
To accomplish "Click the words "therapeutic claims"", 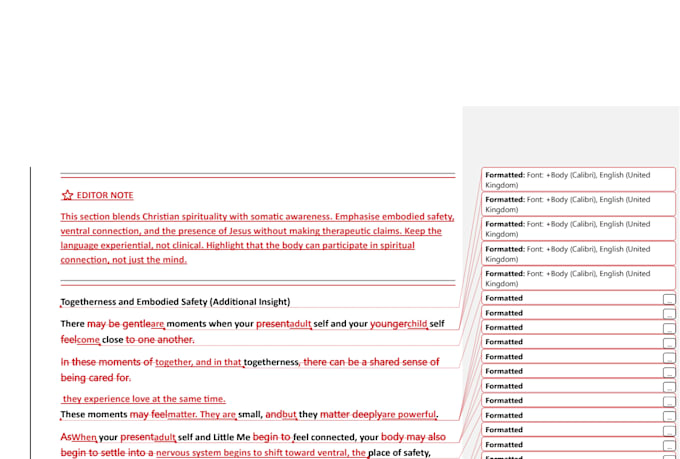I will click(362, 231).
